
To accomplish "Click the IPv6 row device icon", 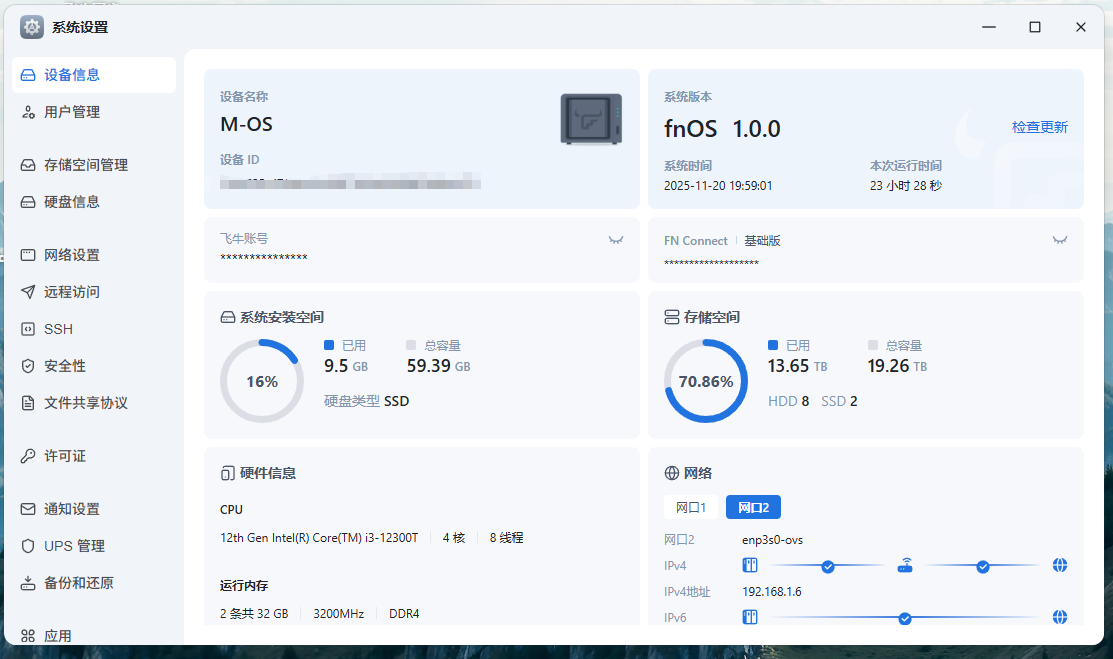I will [750, 617].
